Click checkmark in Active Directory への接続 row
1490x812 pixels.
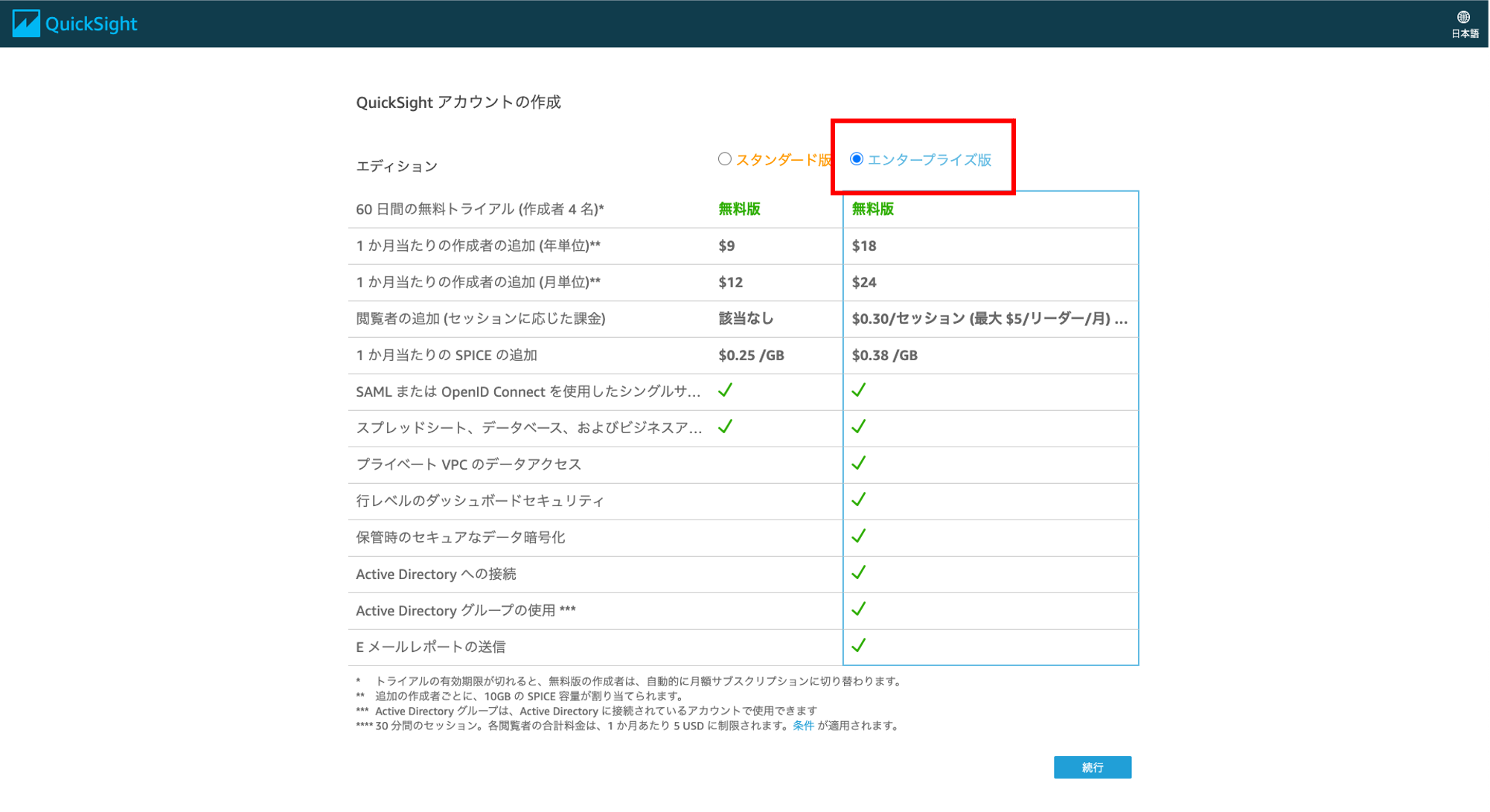(x=859, y=572)
